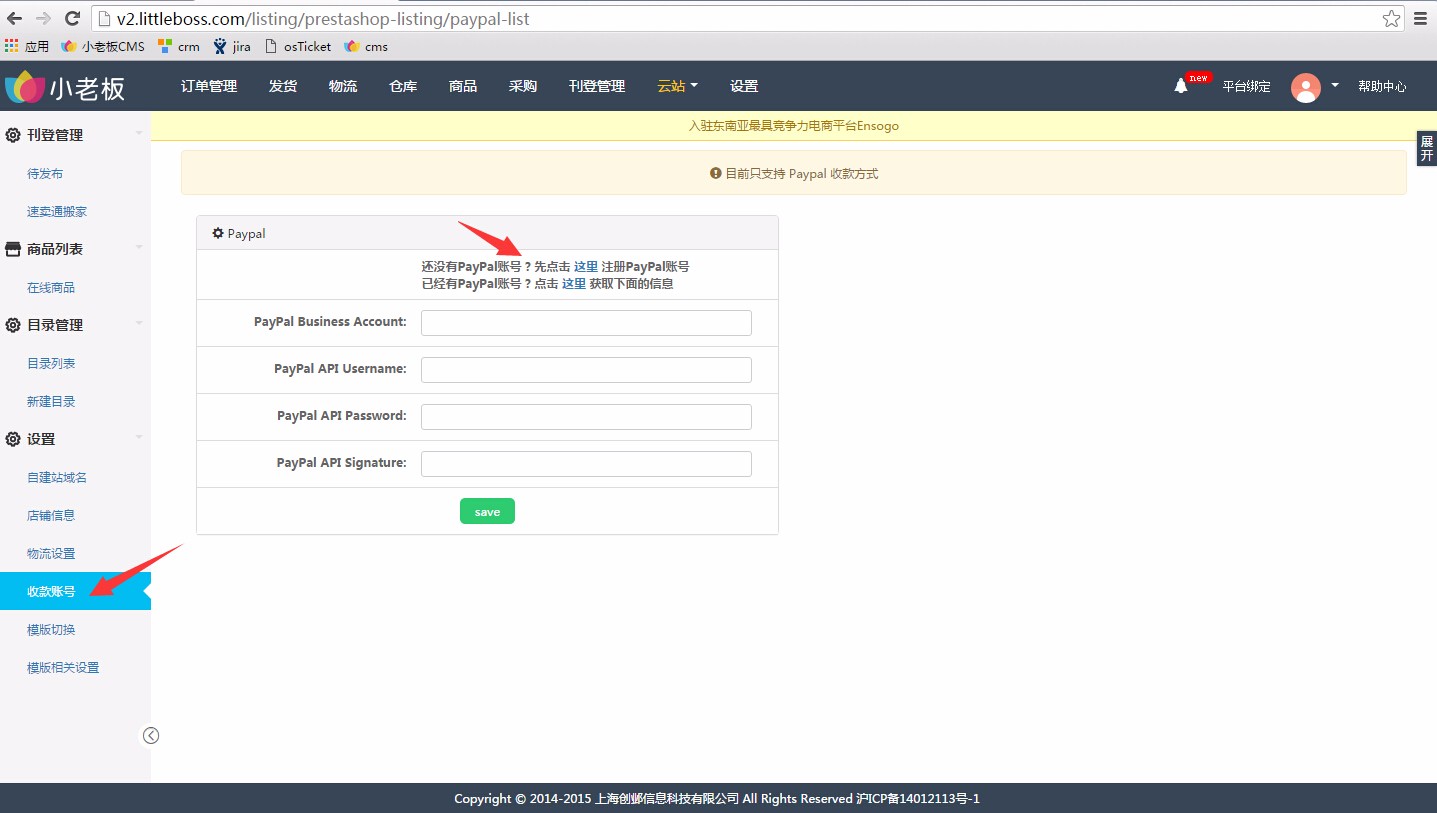
Task: Open the Chrome hamburger menu
Action: [1420, 19]
